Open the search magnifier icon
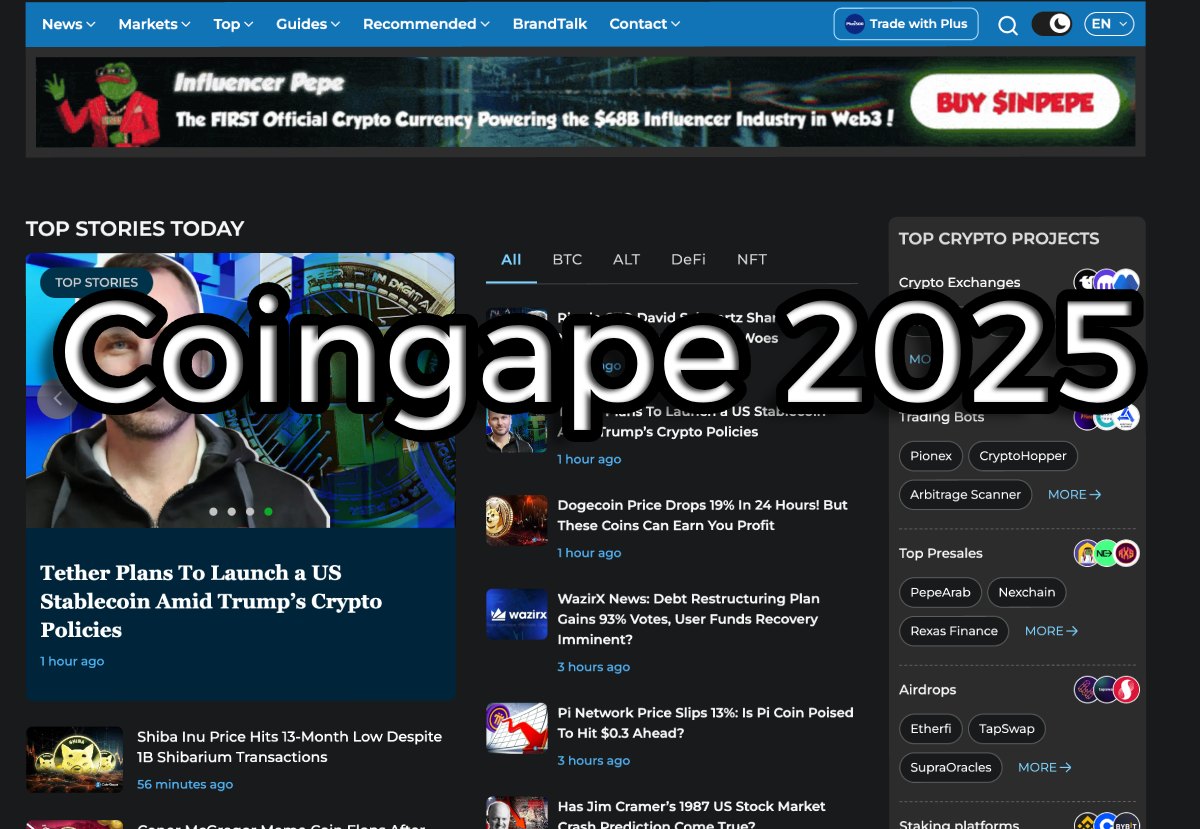This screenshot has height=829, width=1200. 1008,25
